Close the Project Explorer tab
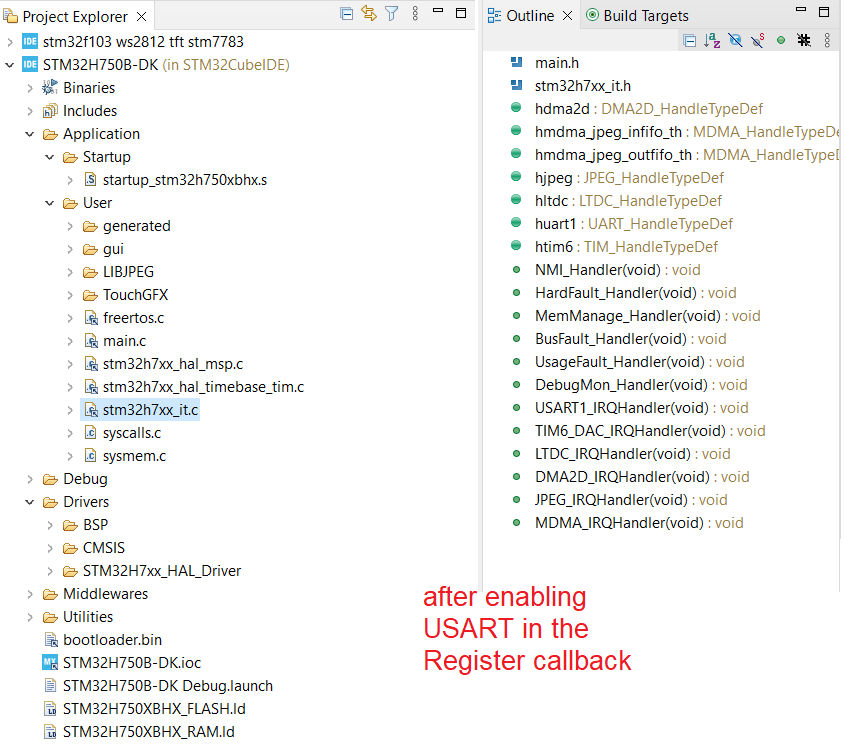The height and width of the screenshot is (755, 853). [x=141, y=17]
